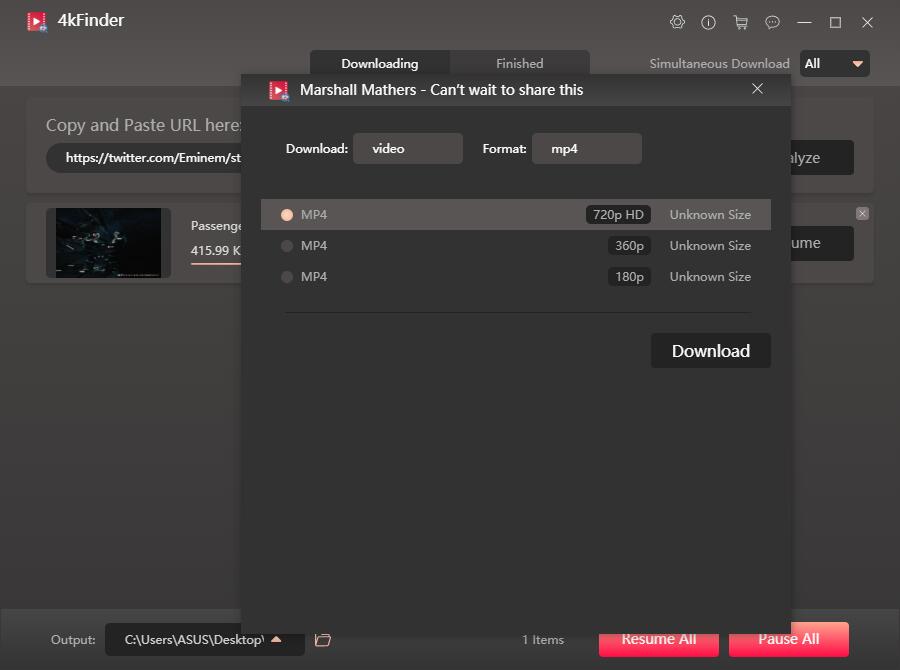Click the feedback chat bubble icon
Screen dimensions: 900x670
pyautogui.click(x=772, y=21)
